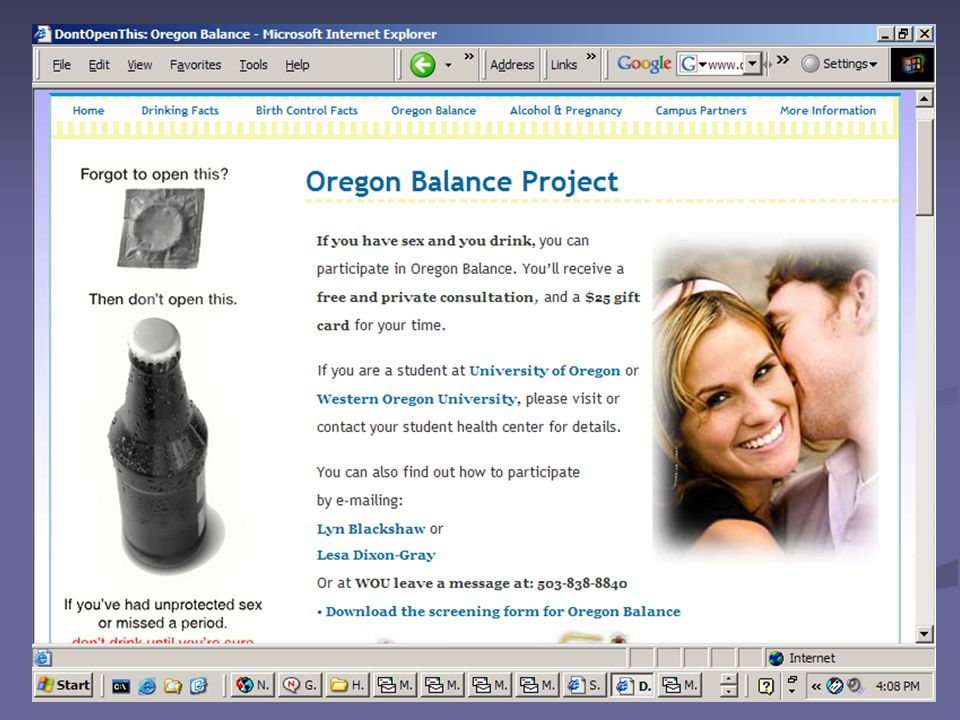The width and height of the screenshot is (960, 720).
Task: Open the Back button history dropdown
Action: (x=448, y=65)
